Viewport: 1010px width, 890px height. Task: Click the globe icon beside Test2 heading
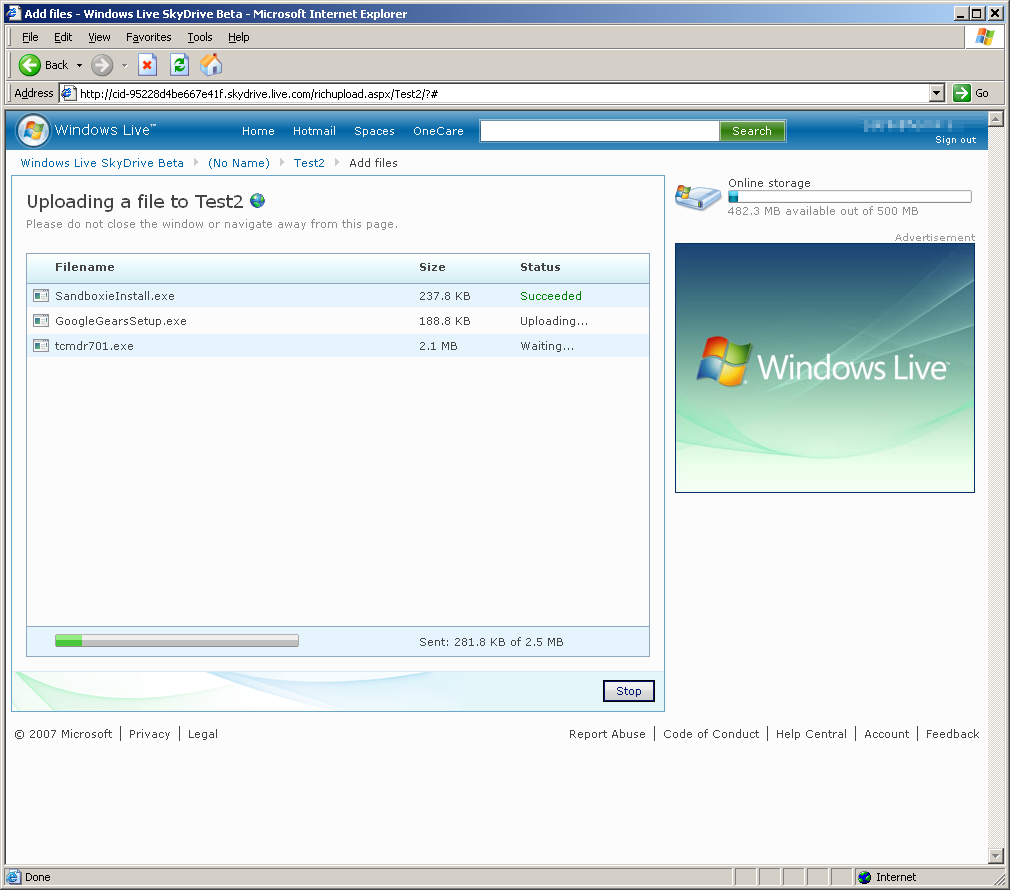point(258,201)
